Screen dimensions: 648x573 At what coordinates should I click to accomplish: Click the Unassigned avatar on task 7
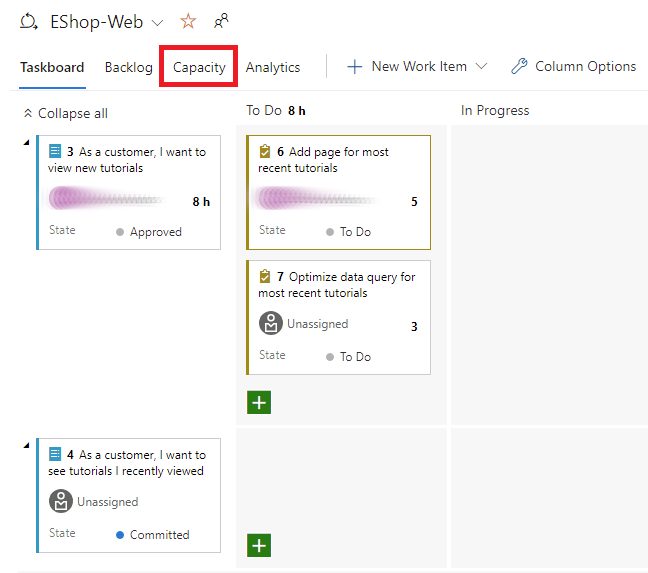(x=271, y=324)
